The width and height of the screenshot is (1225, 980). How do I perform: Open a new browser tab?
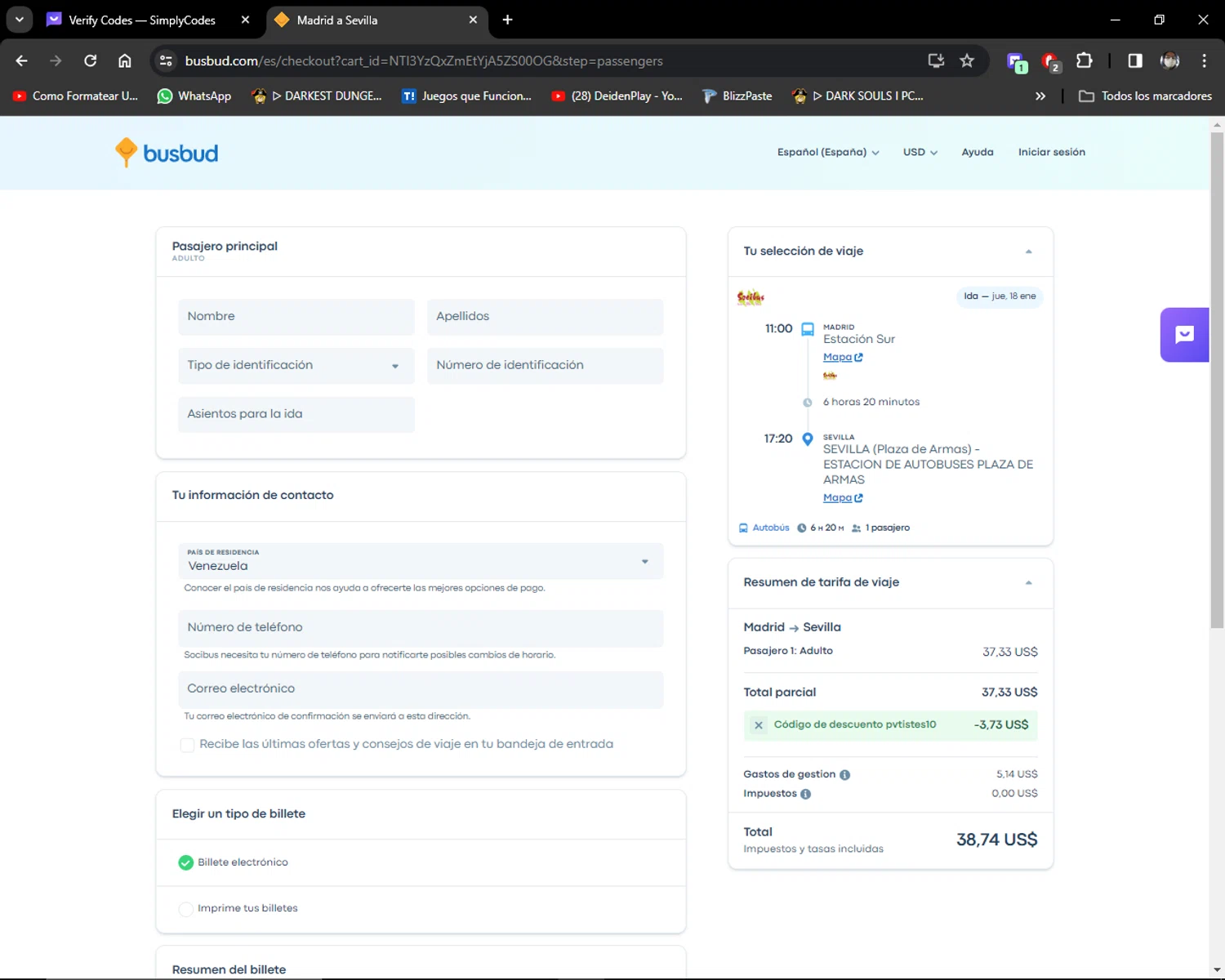(x=507, y=20)
